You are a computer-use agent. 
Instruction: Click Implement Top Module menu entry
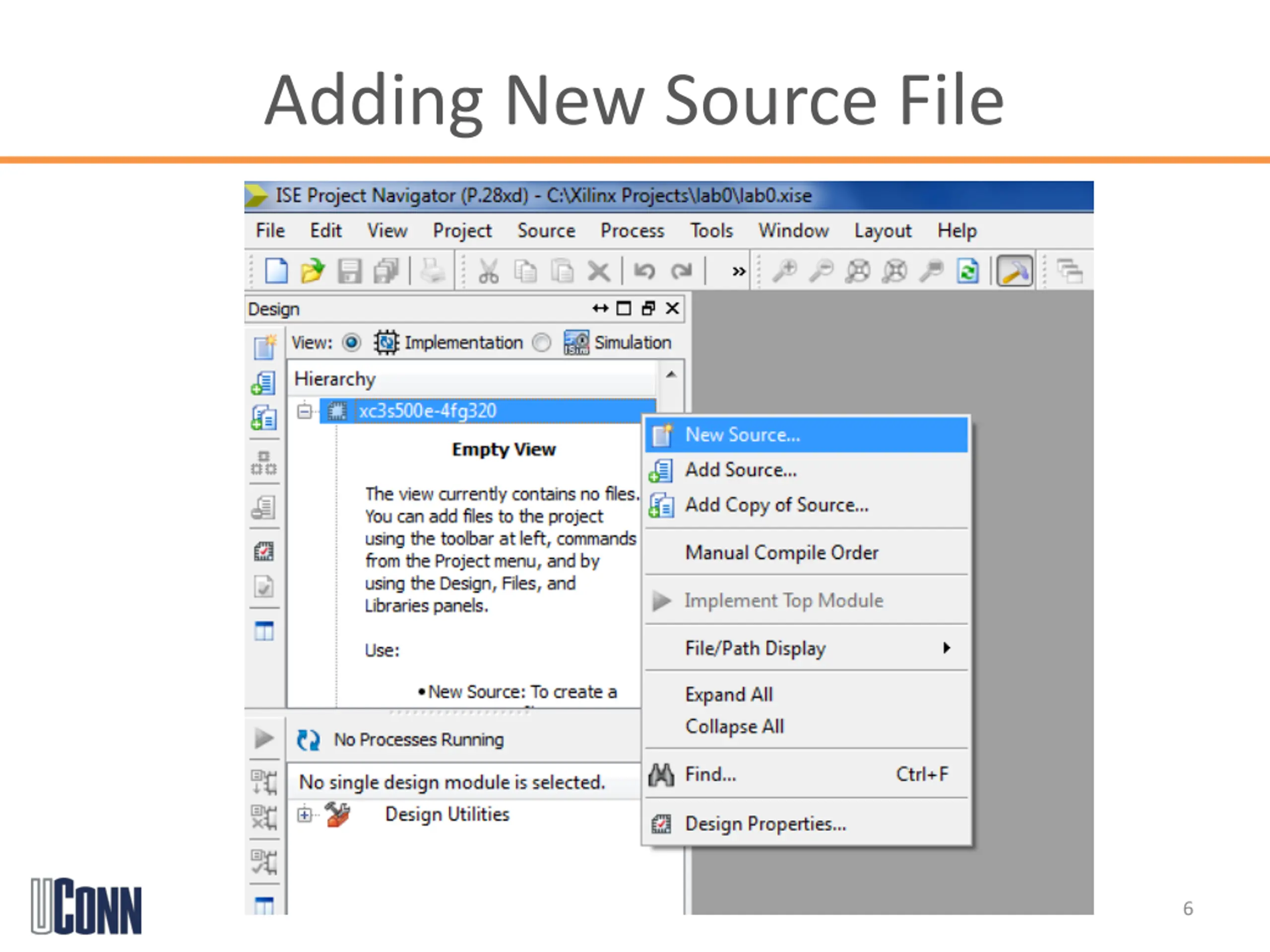pos(806,600)
